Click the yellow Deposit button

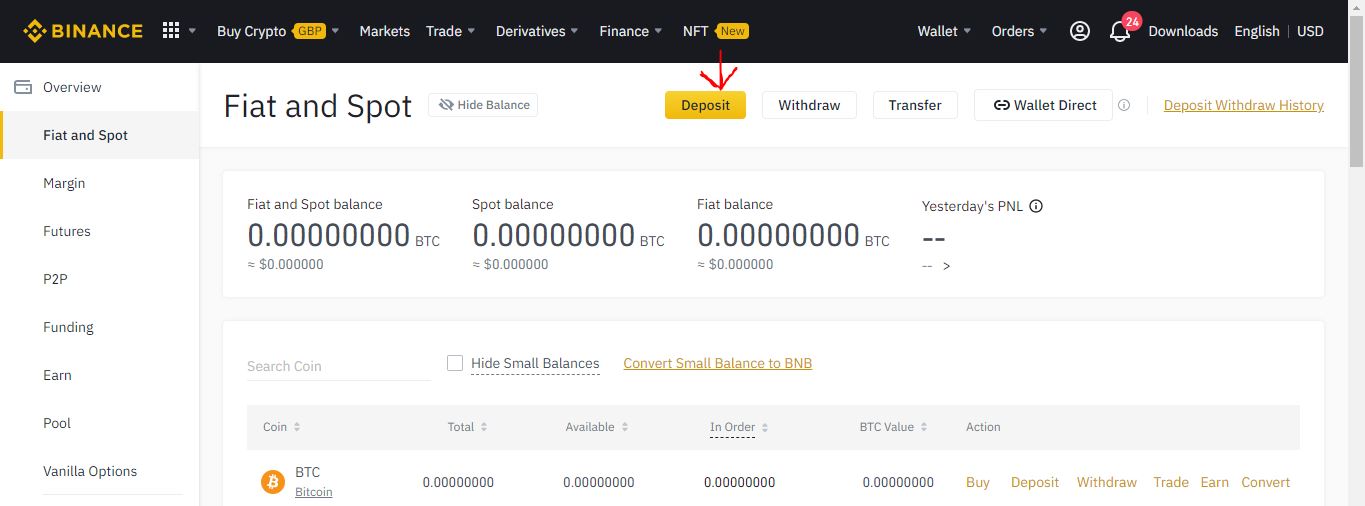click(705, 105)
